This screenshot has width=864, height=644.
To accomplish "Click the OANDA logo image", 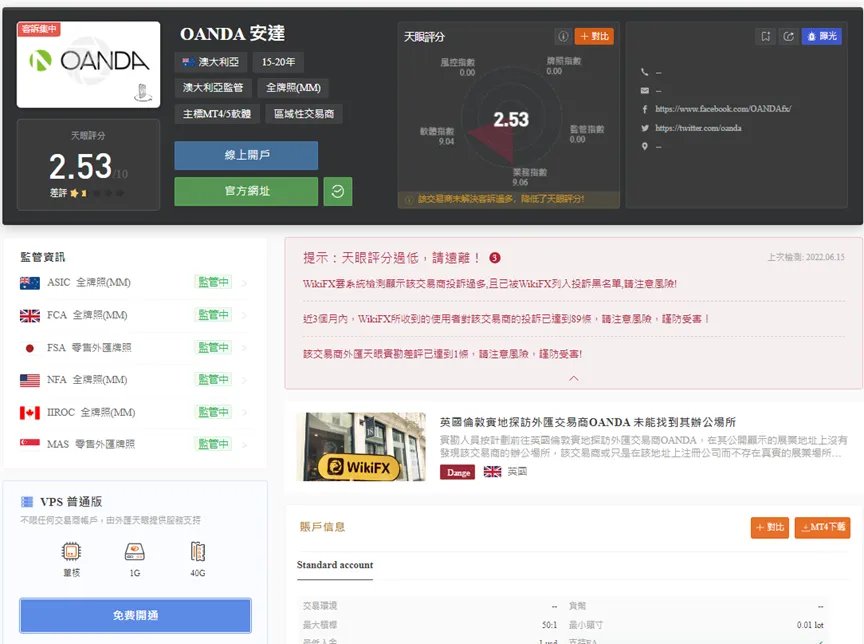I will (88, 64).
